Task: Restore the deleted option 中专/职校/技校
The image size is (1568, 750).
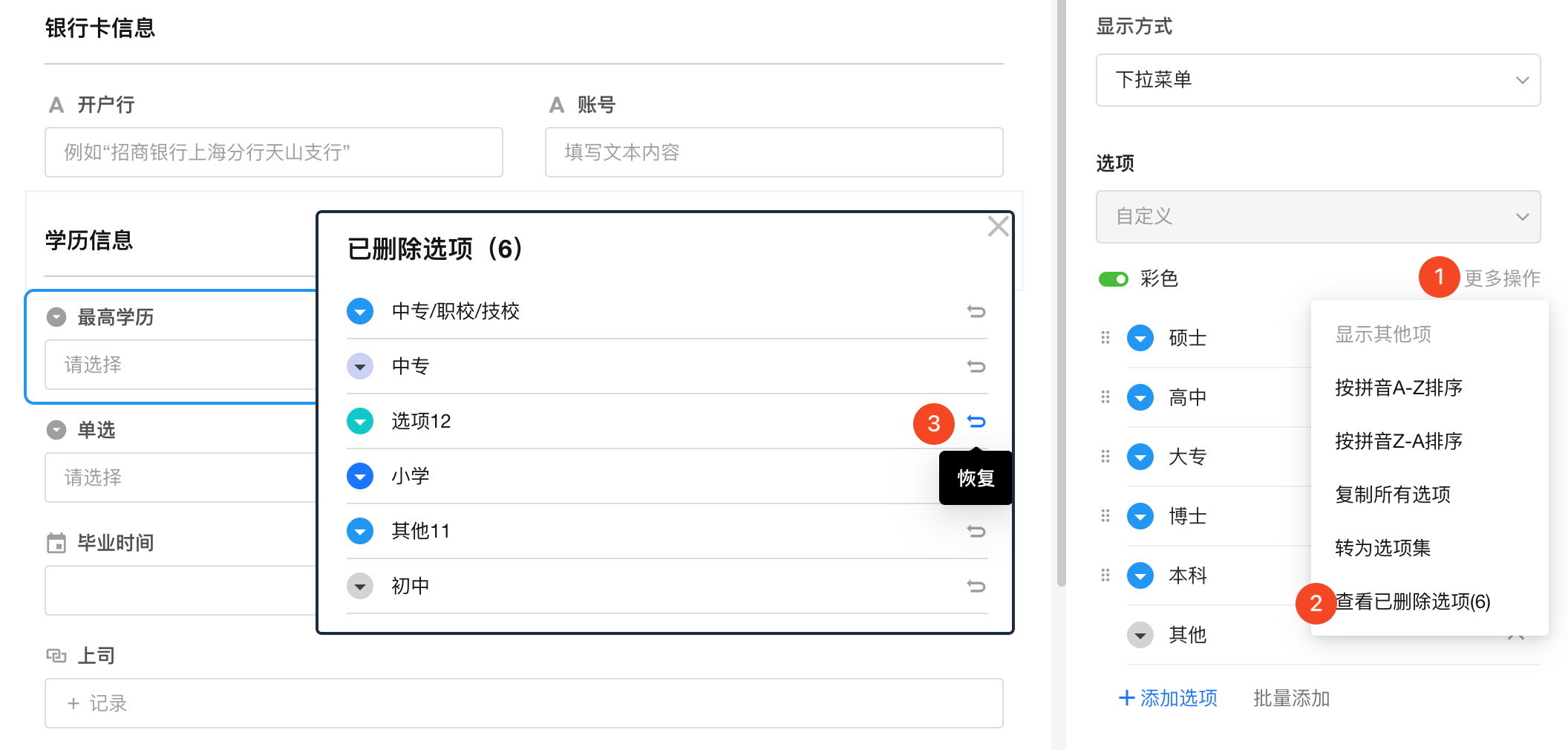Action: pyautogui.click(x=976, y=312)
